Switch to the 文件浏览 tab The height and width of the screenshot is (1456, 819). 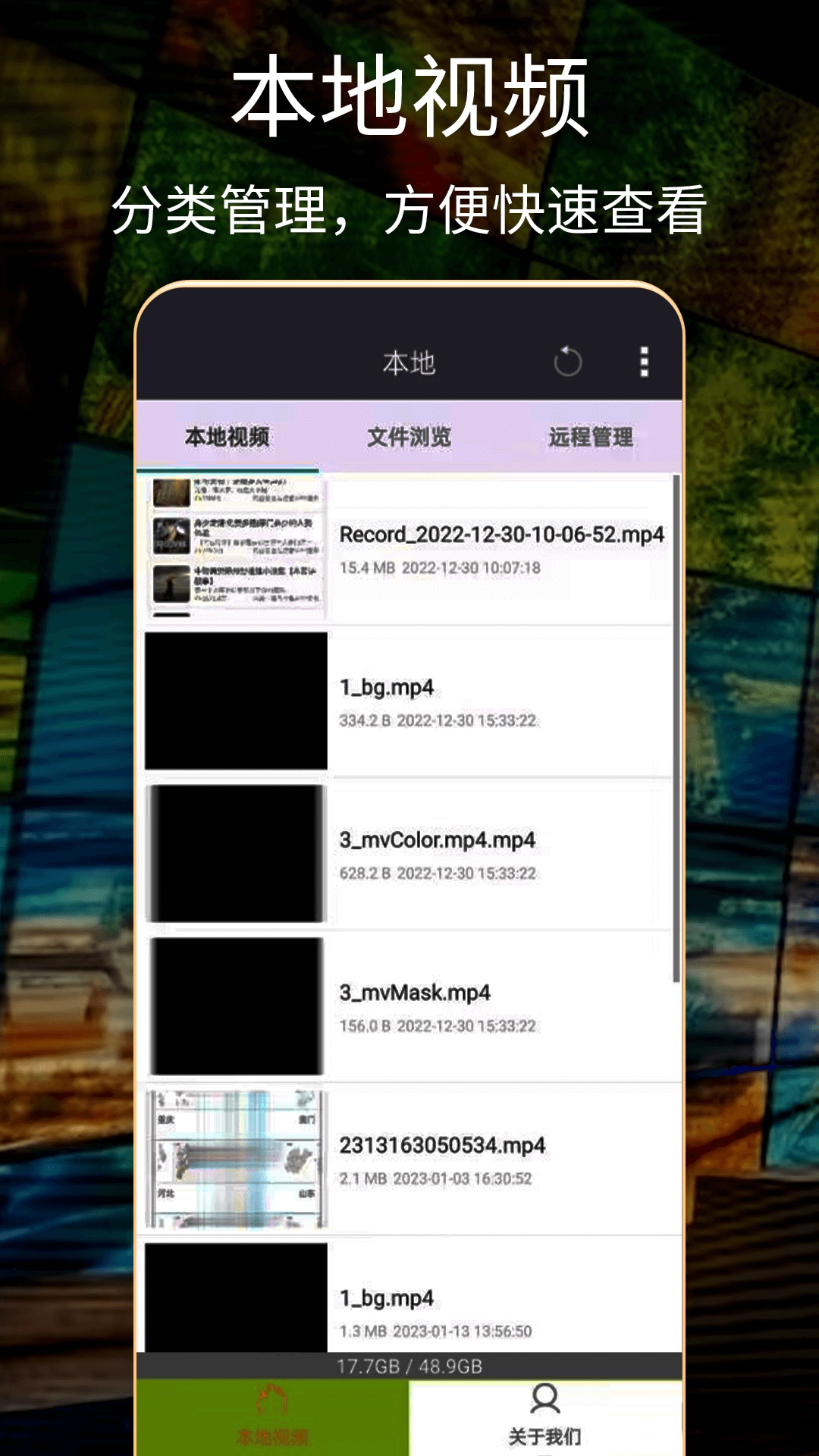point(409,437)
